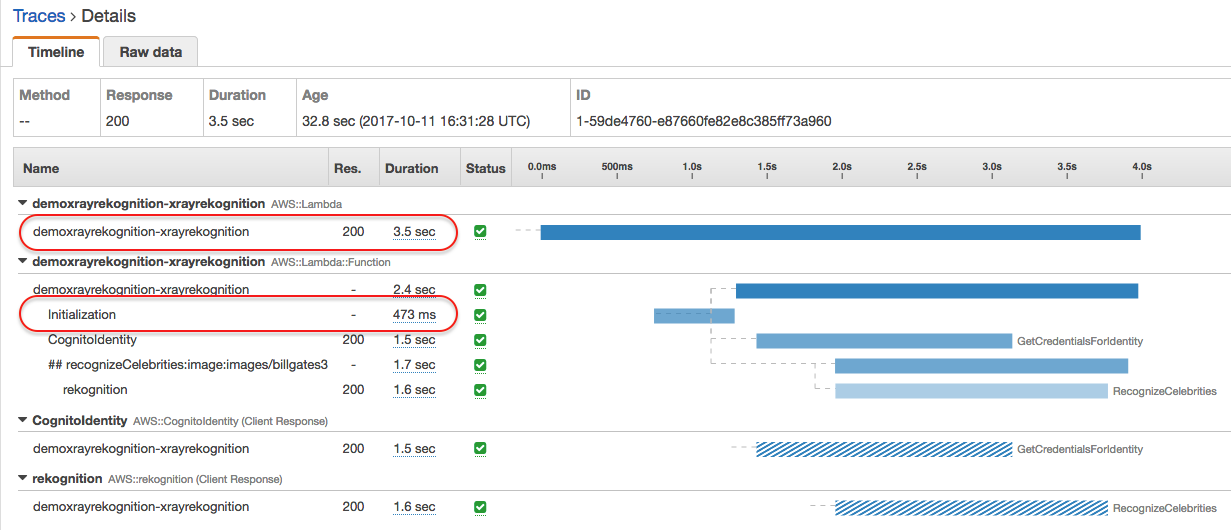Screen dimensions: 1231x530
Task: Click status check on the 1.6 sec rekognition subsegment row
Action: [x=480, y=390]
